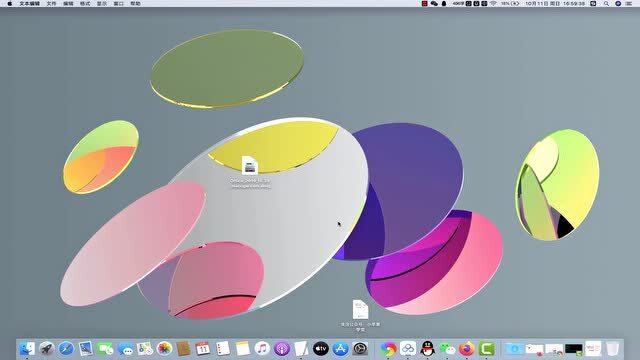This screenshot has width=640, height=360.
Task: Open Maps icon in the Dock
Action: pos(144,349)
